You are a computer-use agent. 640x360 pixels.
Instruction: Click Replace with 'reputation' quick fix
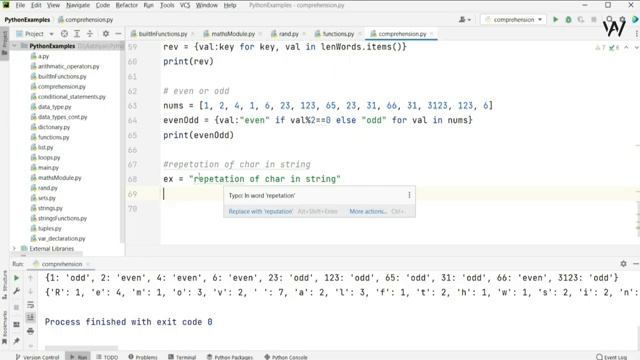coord(260,211)
